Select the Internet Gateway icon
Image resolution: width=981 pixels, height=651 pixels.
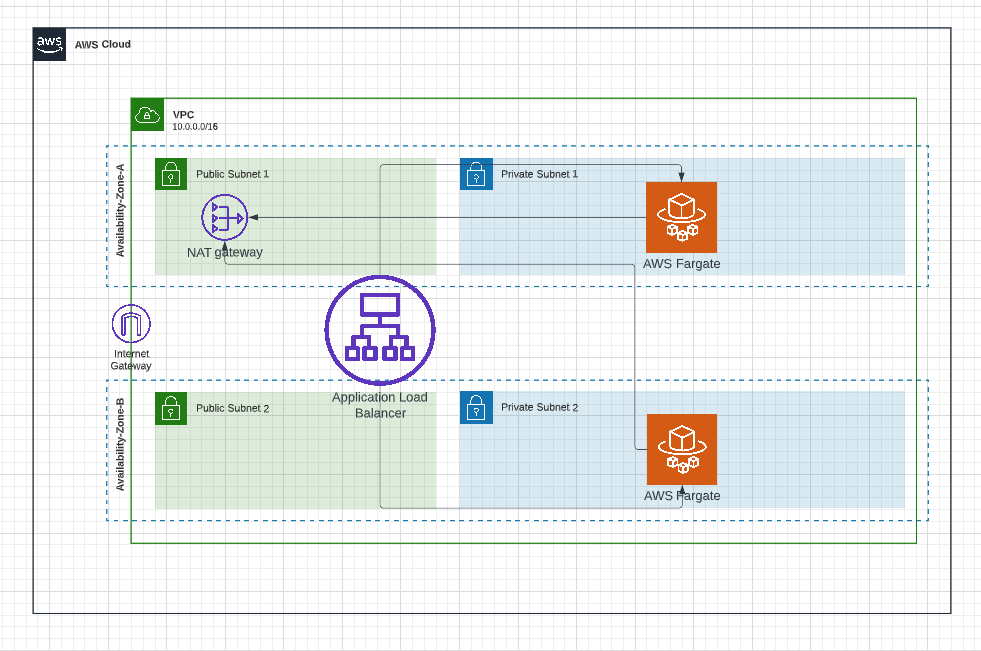coord(130,322)
